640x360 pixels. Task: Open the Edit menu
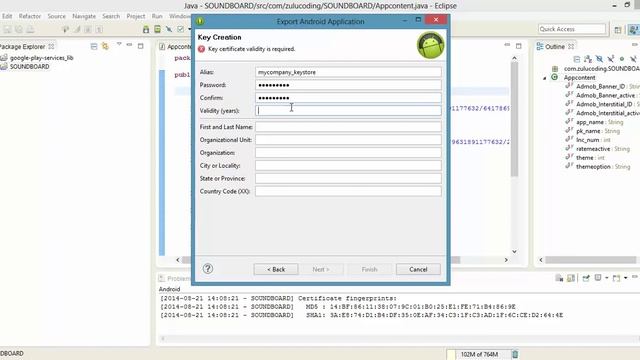tap(7, 16)
